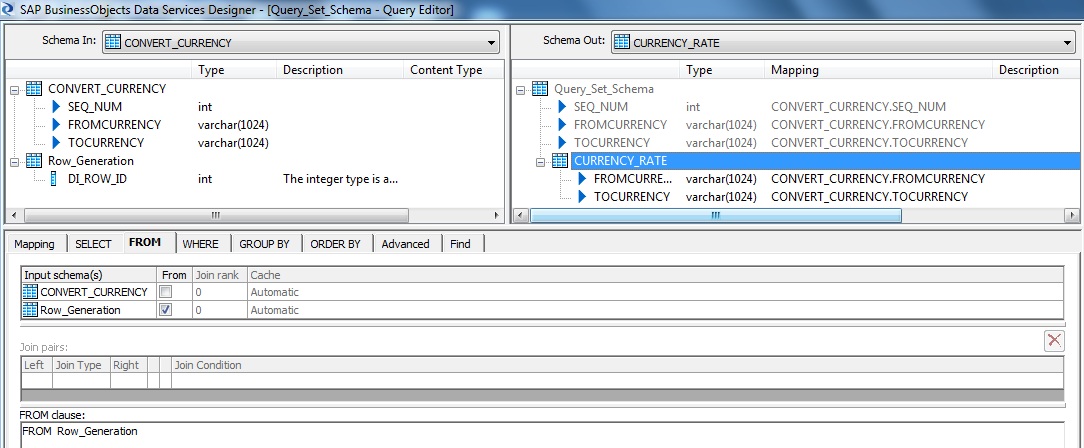Click the red X delete join pair button
1084x448 pixels.
(x=1054, y=339)
